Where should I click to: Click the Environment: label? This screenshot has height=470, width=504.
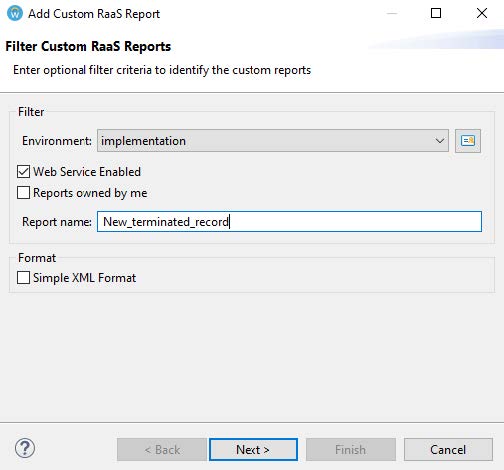pyautogui.click(x=57, y=141)
